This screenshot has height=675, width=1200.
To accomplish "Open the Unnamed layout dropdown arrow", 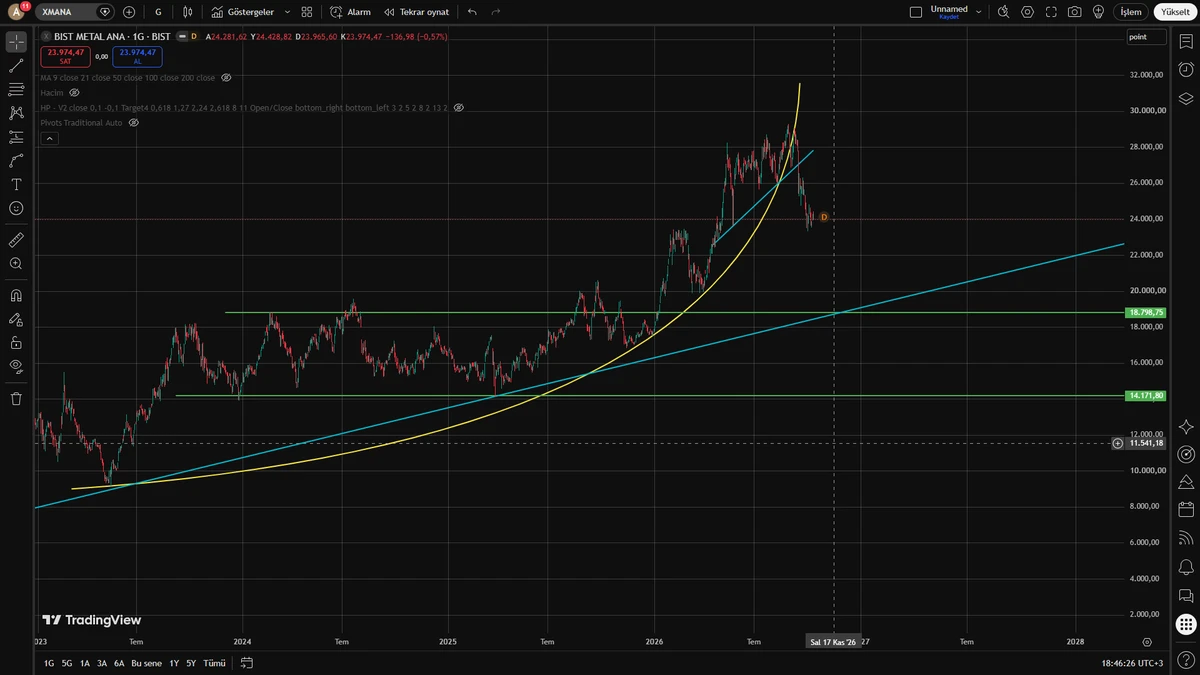I will pos(978,12).
